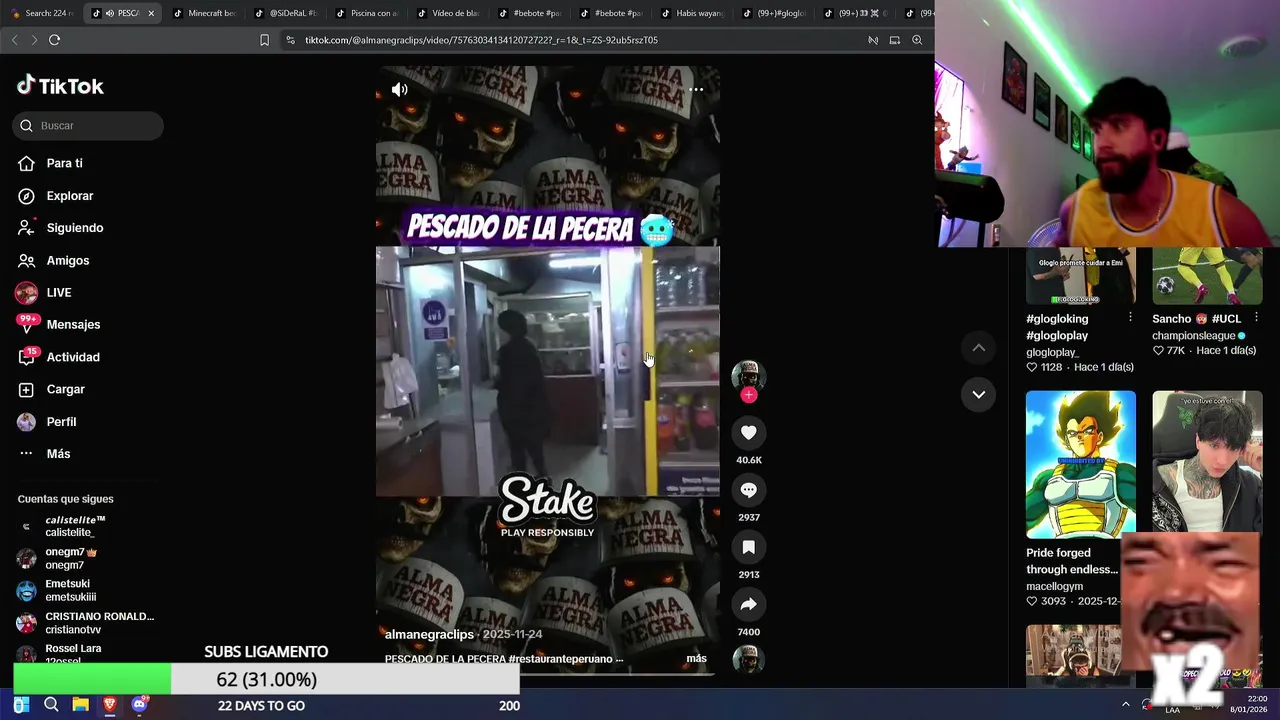This screenshot has height=720, width=1280.
Task: Open the Actividad notifications
Action: click(x=72, y=357)
